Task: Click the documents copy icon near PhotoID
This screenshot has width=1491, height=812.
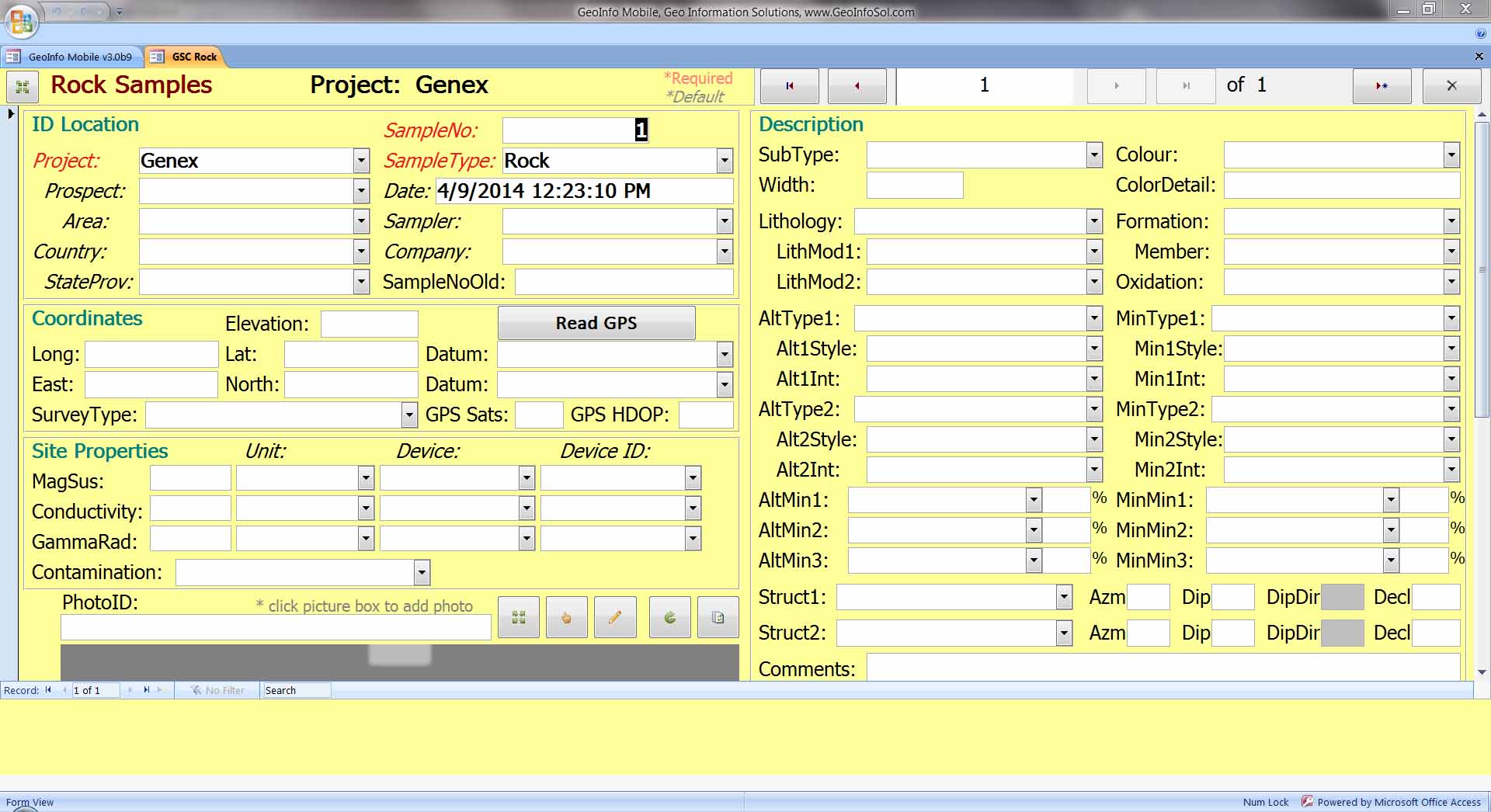Action: tap(718, 618)
